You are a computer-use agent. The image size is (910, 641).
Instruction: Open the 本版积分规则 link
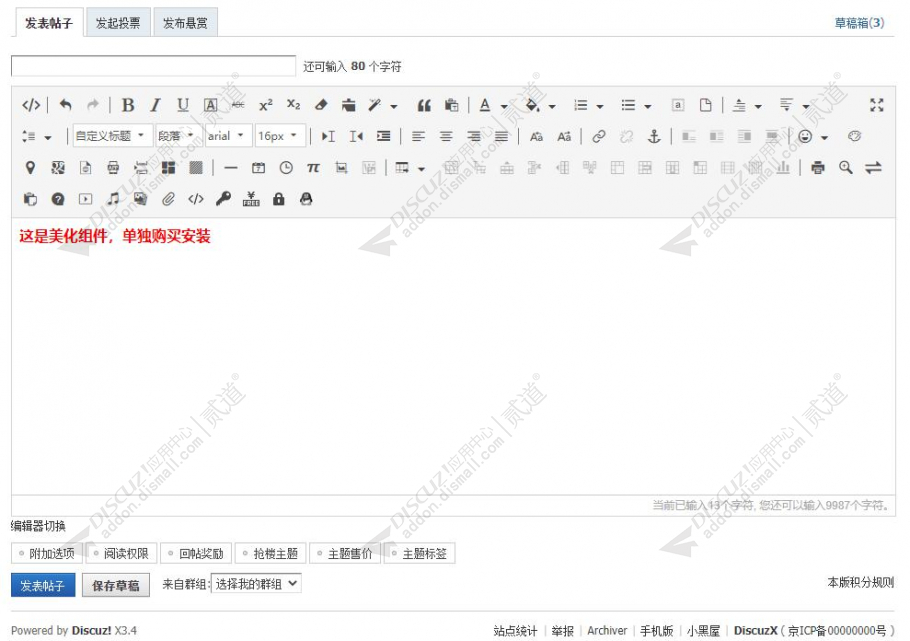click(x=861, y=582)
